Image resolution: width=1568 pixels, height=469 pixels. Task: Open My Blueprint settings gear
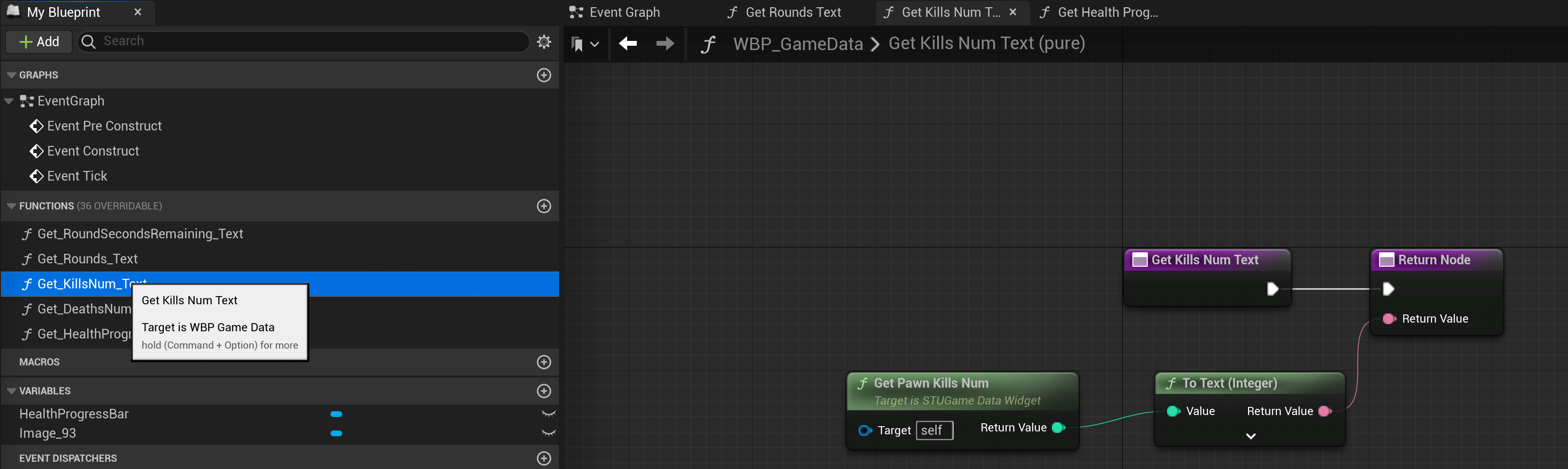(544, 41)
